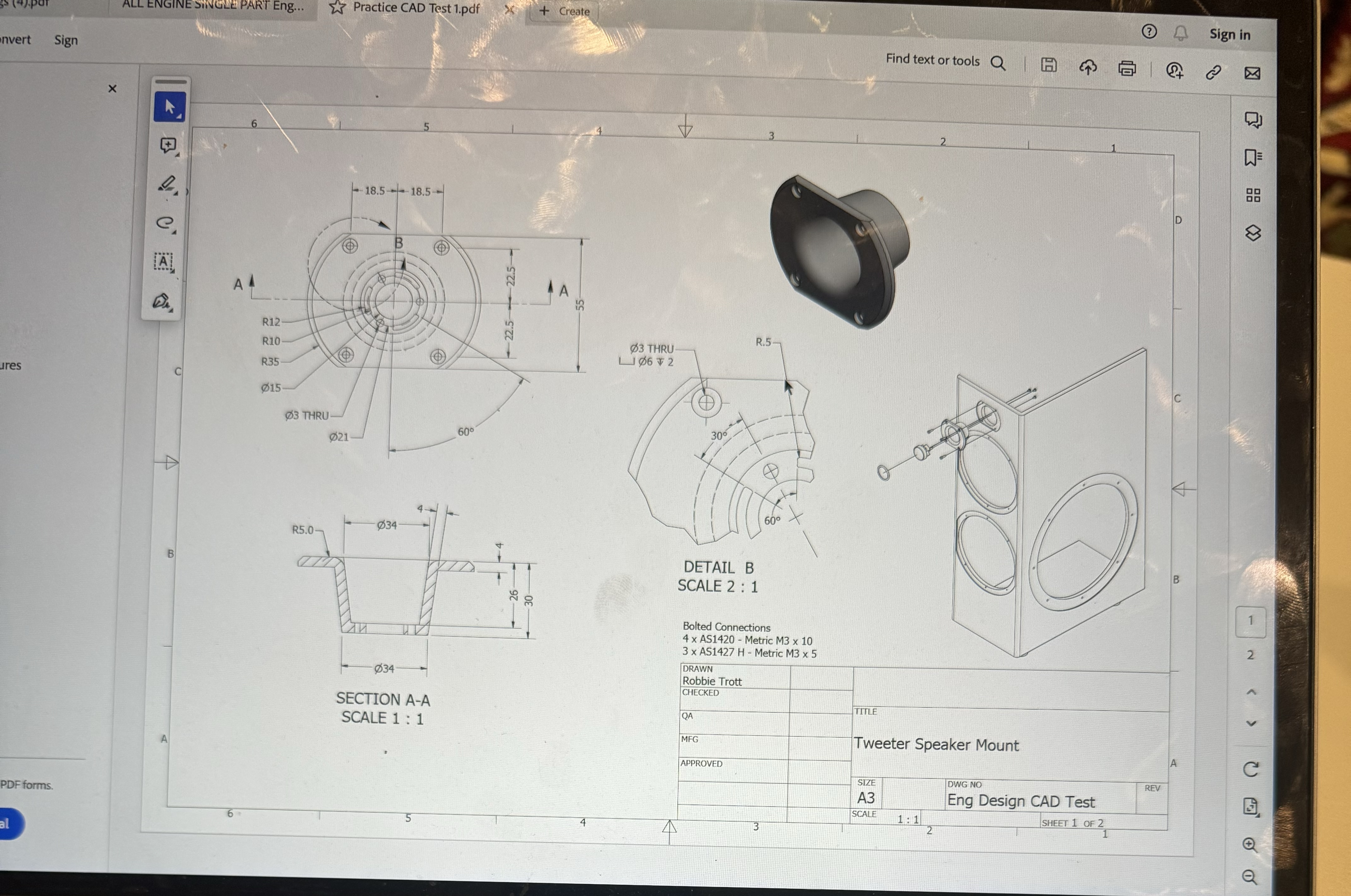
Task: Go to next page down chevron
Action: 1251,724
